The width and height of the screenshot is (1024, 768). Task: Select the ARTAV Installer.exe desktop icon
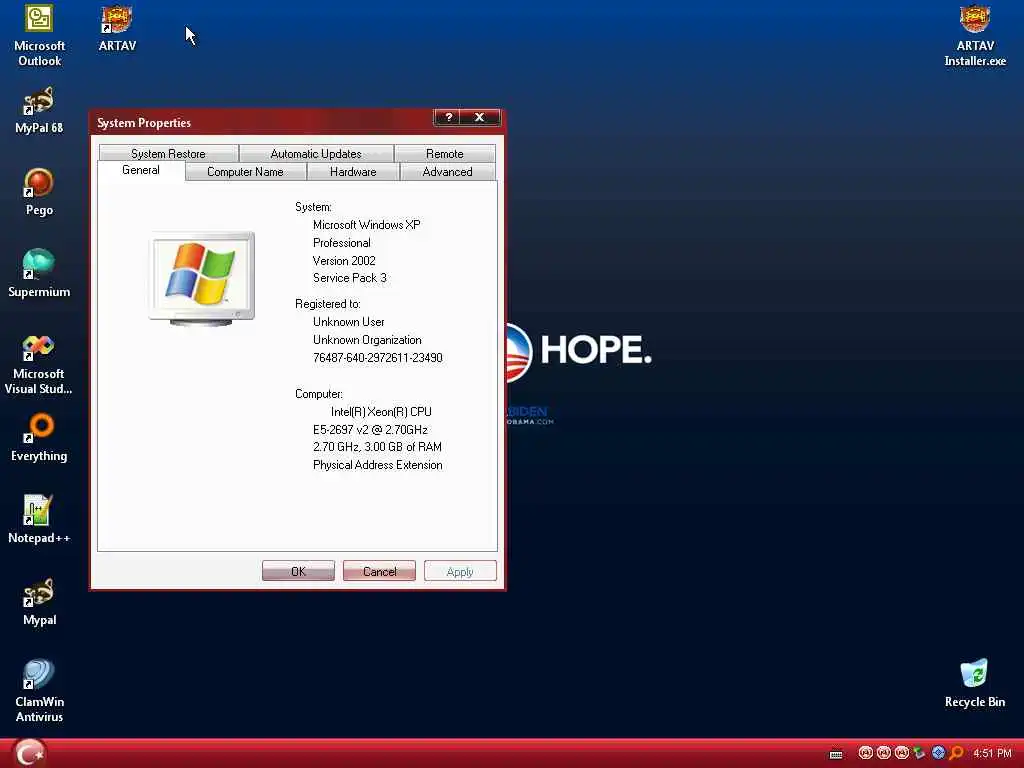click(x=974, y=35)
